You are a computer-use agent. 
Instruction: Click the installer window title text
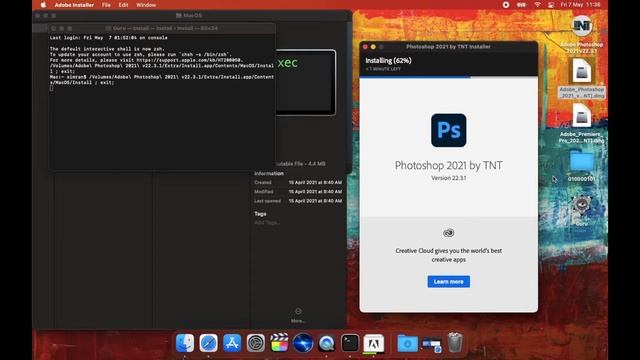448,47
